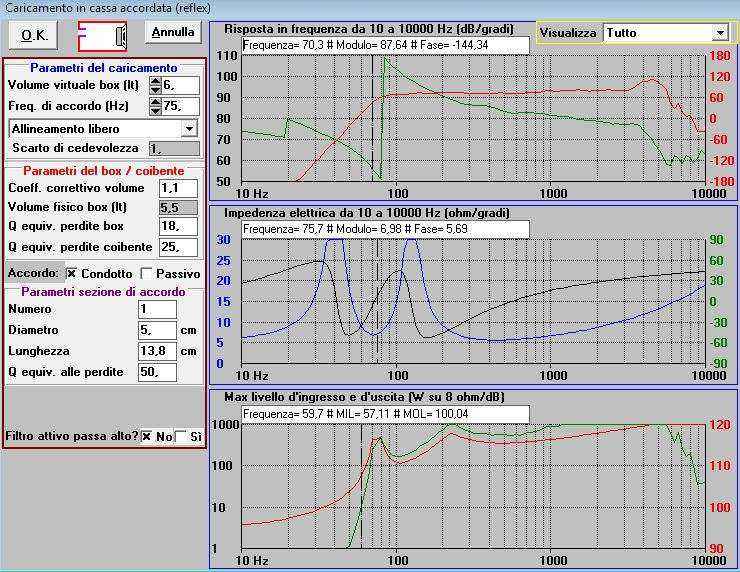The height and width of the screenshot is (572, 740).
Task: Click the Risposta in frequenza graph title
Action: [x=369, y=29]
